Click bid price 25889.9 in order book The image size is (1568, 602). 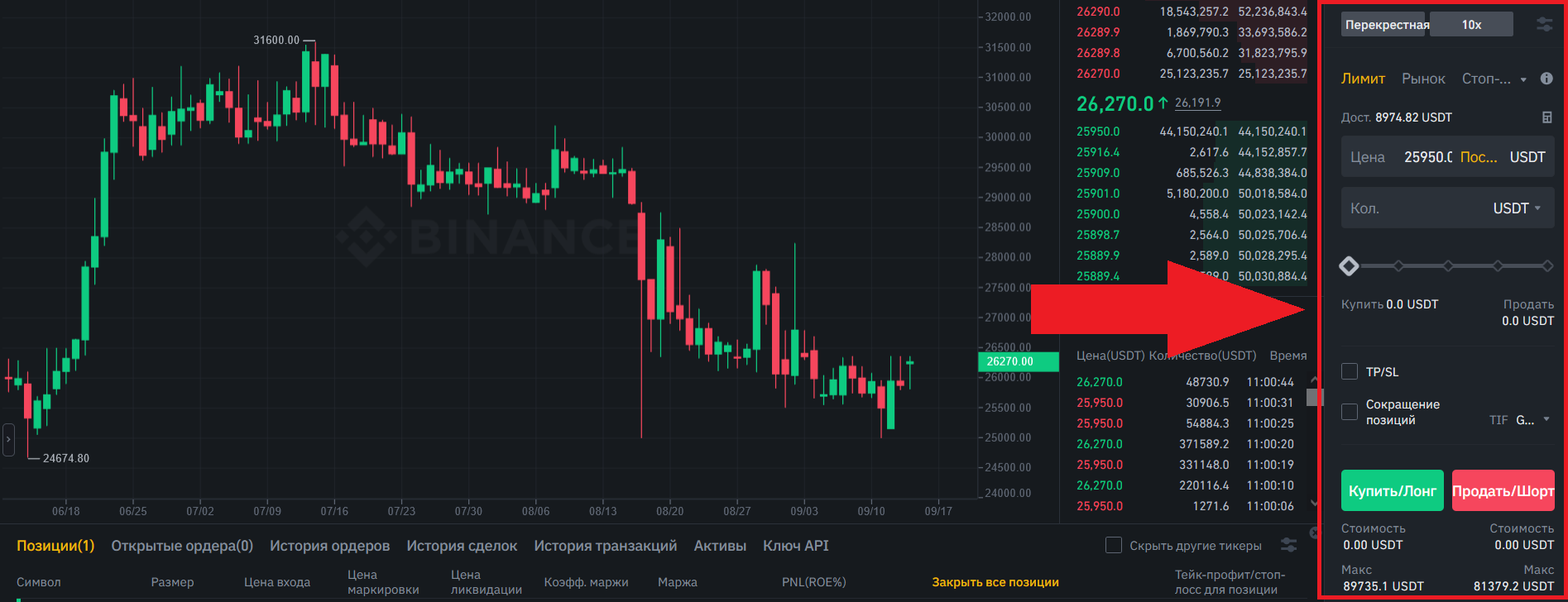[x=1098, y=256]
